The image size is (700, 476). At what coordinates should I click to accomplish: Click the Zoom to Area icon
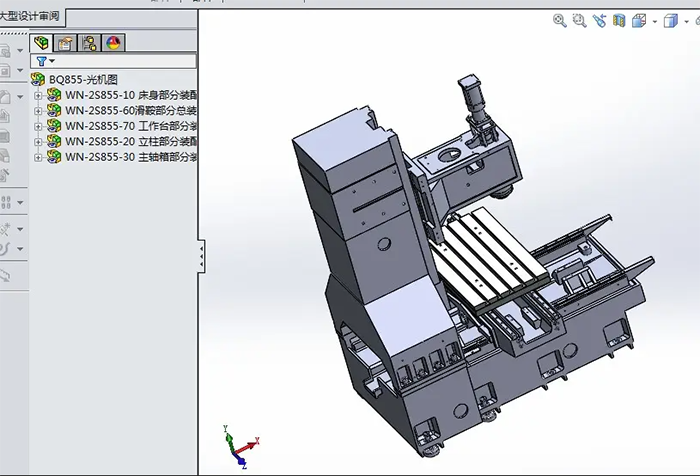coord(580,20)
